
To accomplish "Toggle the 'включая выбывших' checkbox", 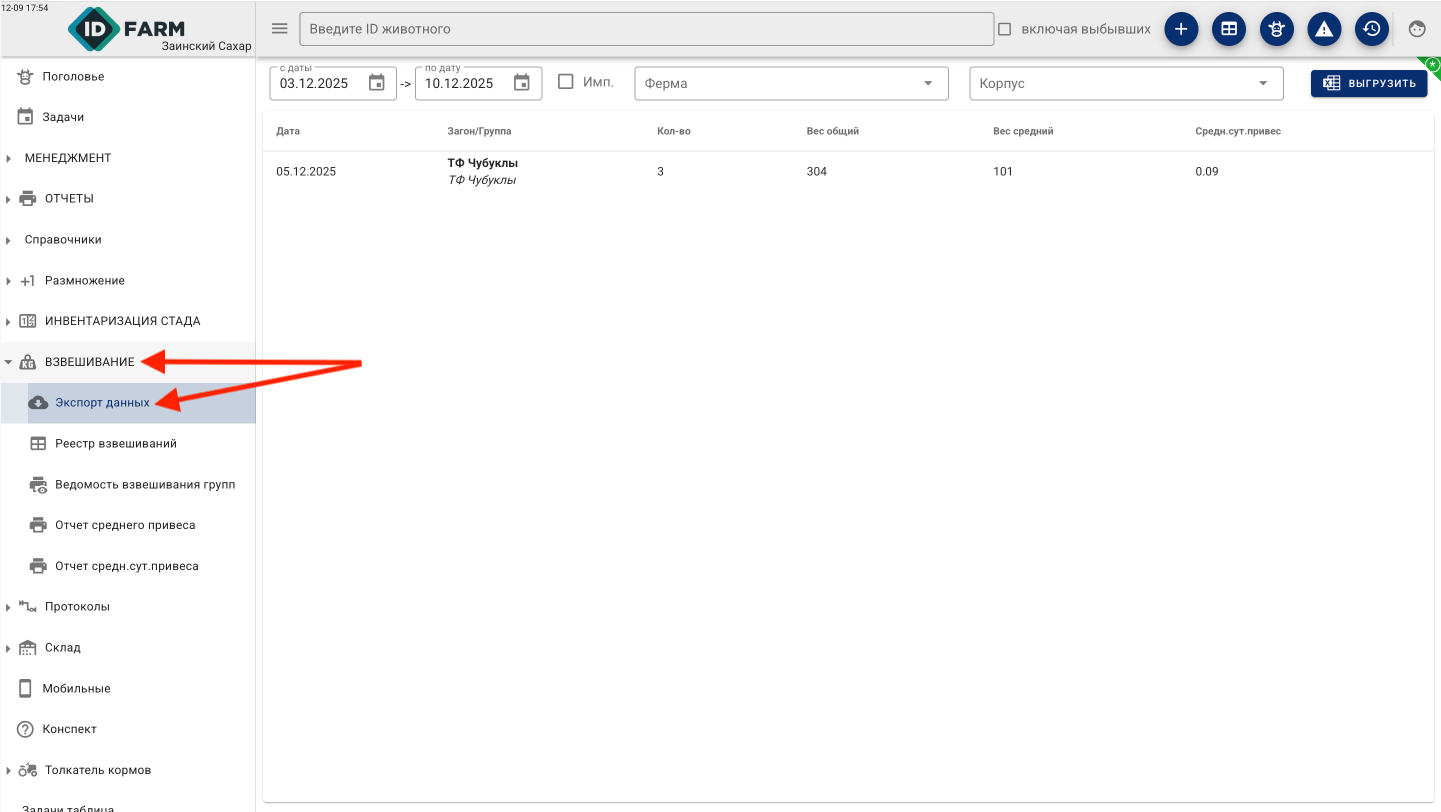I will click(x=1004, y=29).
